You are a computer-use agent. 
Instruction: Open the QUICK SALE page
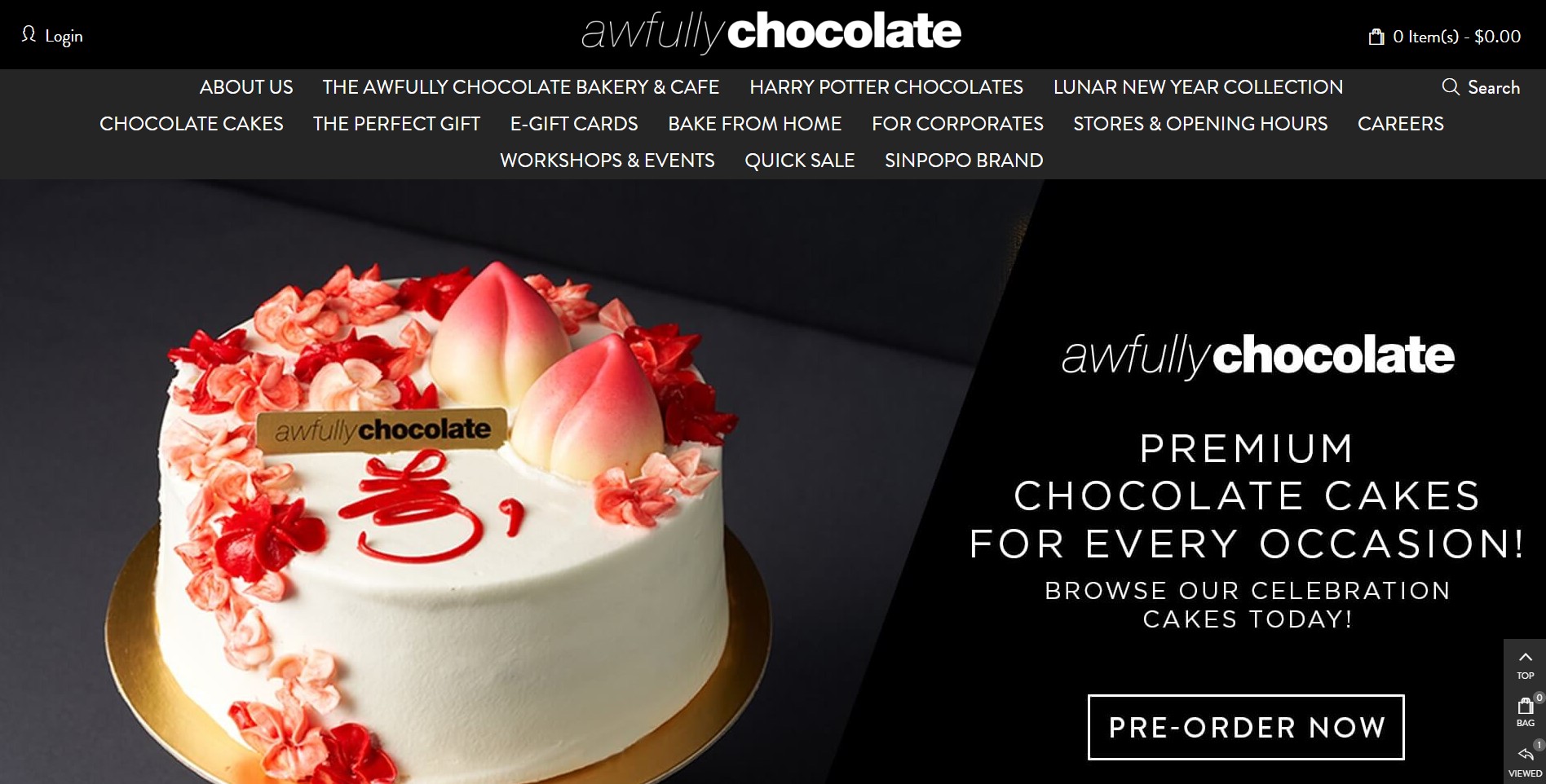799,161
